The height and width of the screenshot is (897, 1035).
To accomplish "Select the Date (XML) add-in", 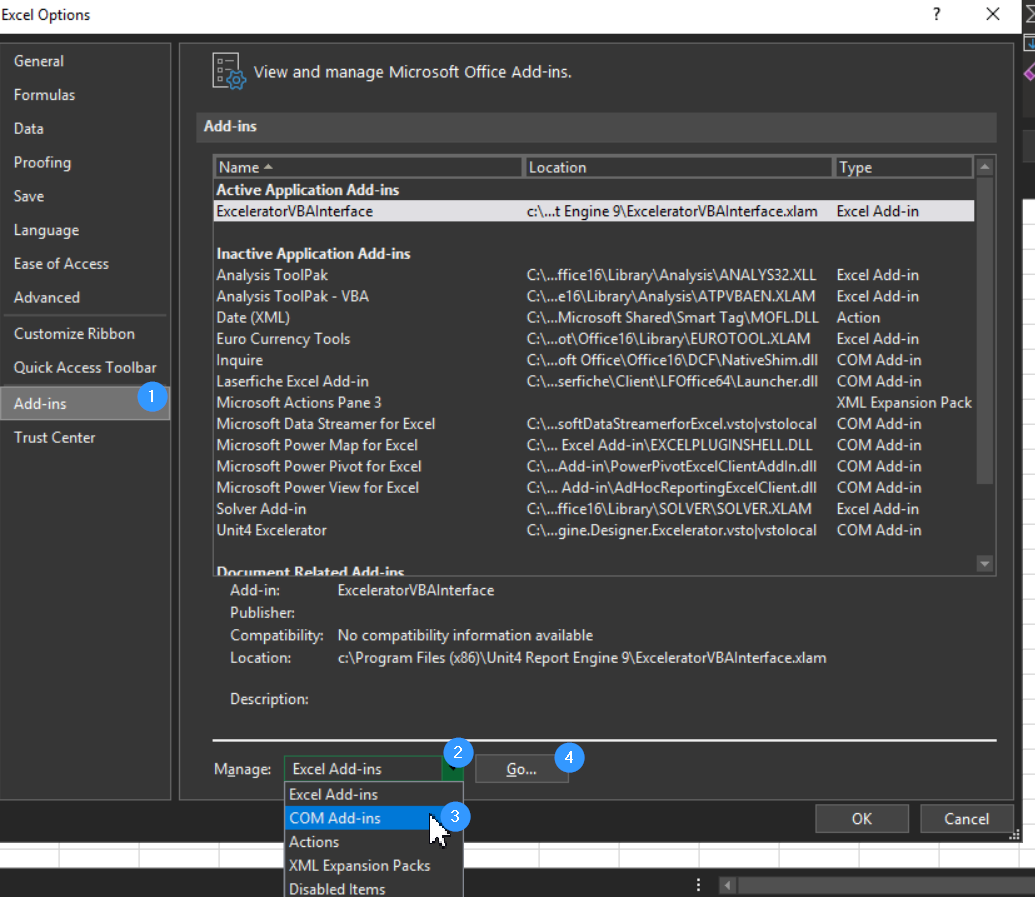I will coord(594,317).
